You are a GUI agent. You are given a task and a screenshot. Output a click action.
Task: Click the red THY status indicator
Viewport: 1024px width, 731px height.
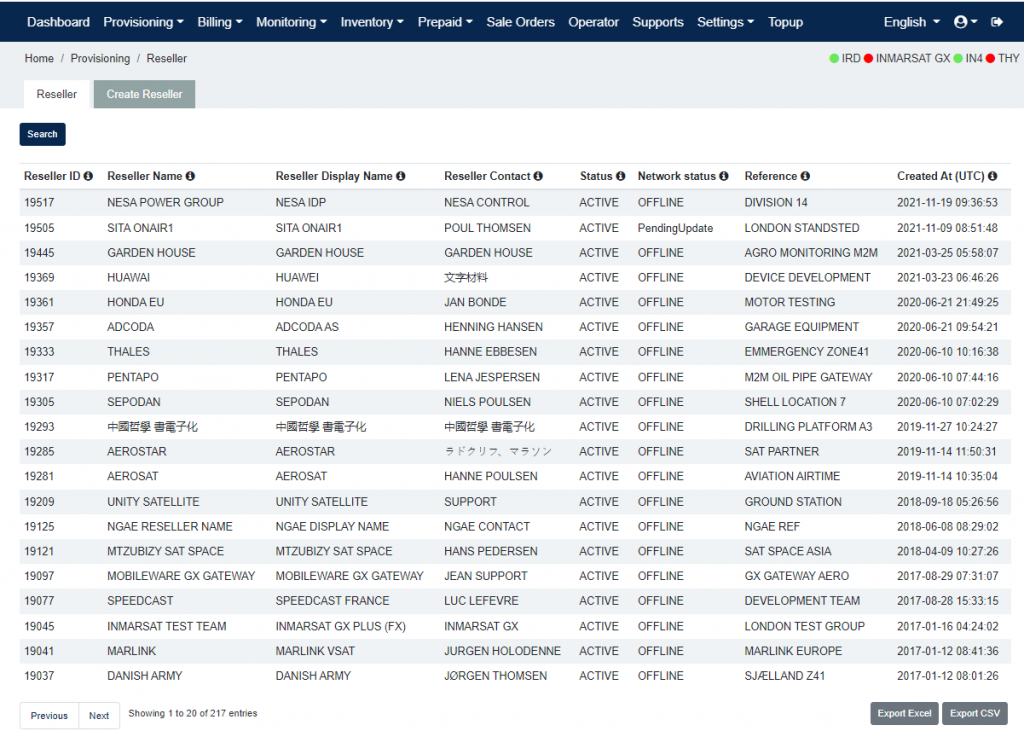click(x=990, y=59)
